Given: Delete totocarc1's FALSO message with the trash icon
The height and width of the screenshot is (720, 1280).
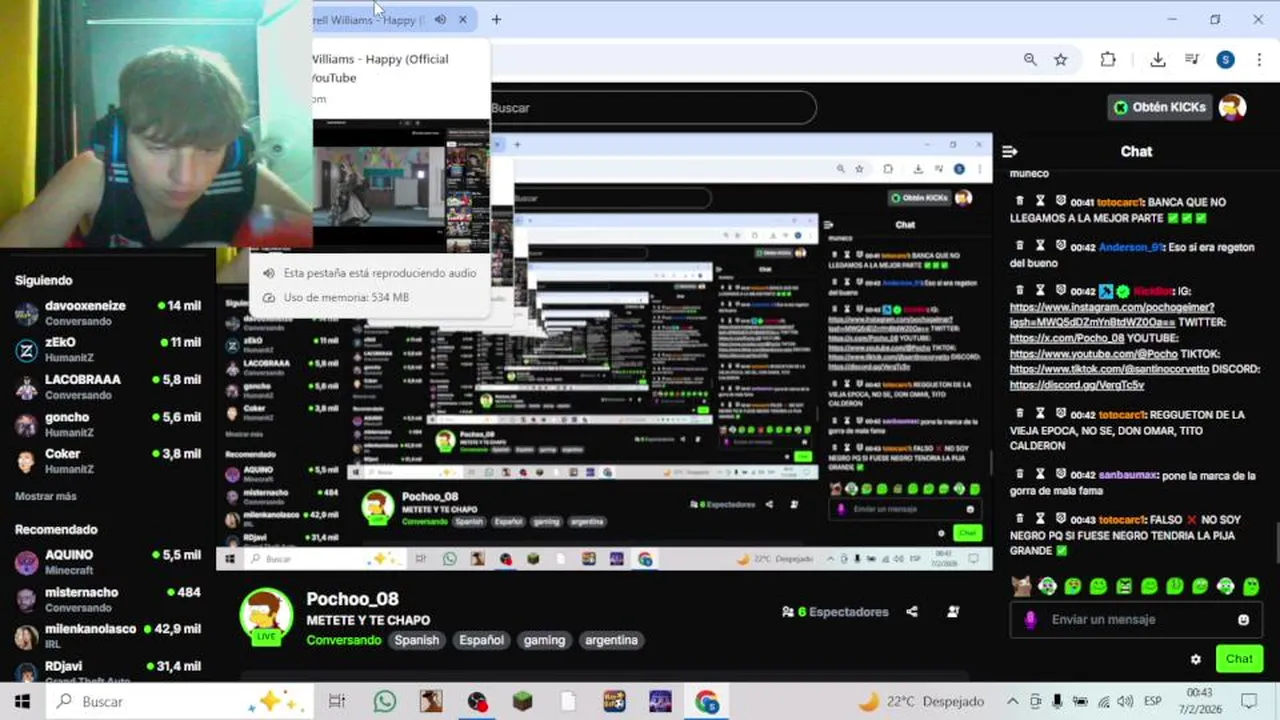Looking at the screenshot, I should [1020, 519].
